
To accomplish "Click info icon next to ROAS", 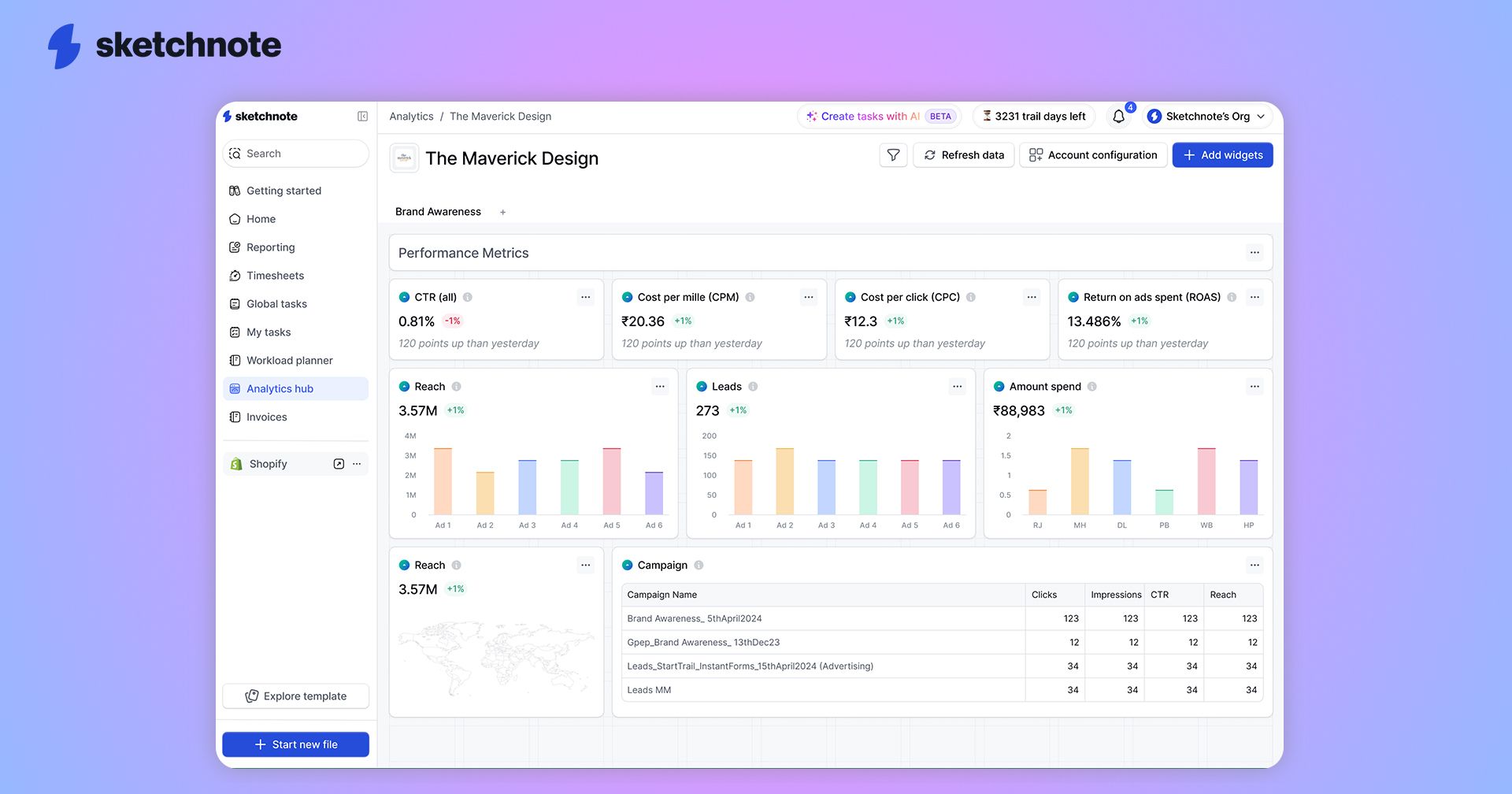I will 1232,297.
